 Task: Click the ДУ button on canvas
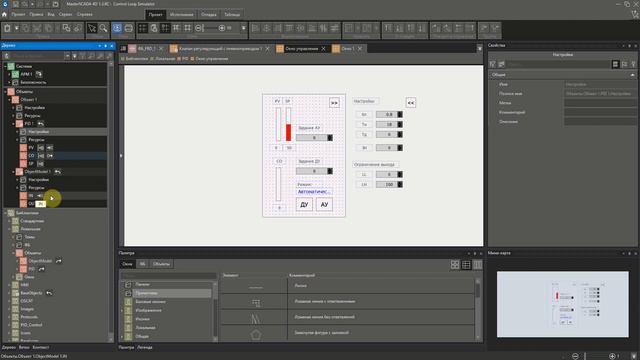coord(304,204)
